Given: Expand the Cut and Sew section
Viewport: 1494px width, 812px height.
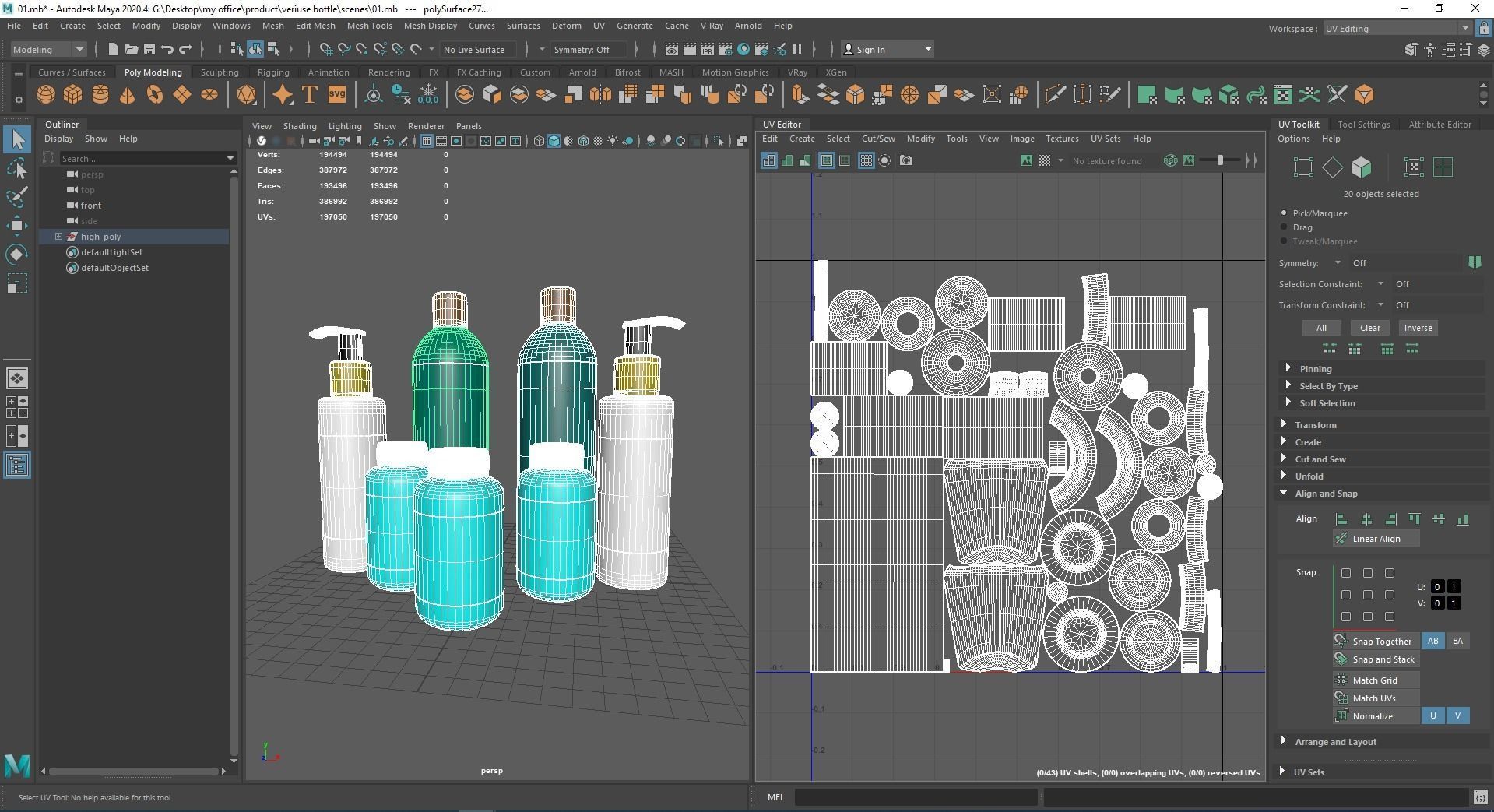Looking at the screenshot, I should 1320,459.
